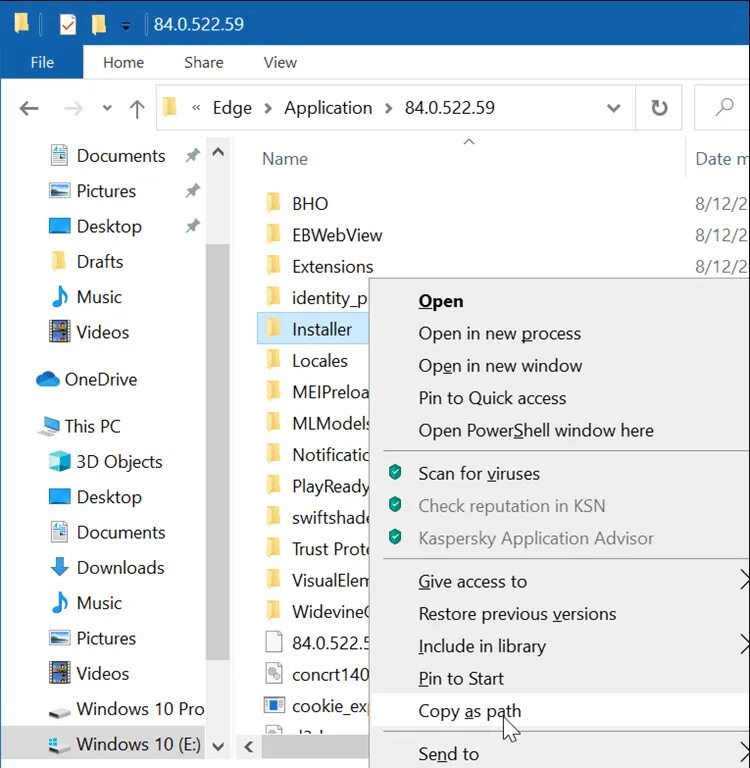The height and width of the screenshot is (768, 750).
Task: Click the search box magnifier
Action: (x=724, y=107)
